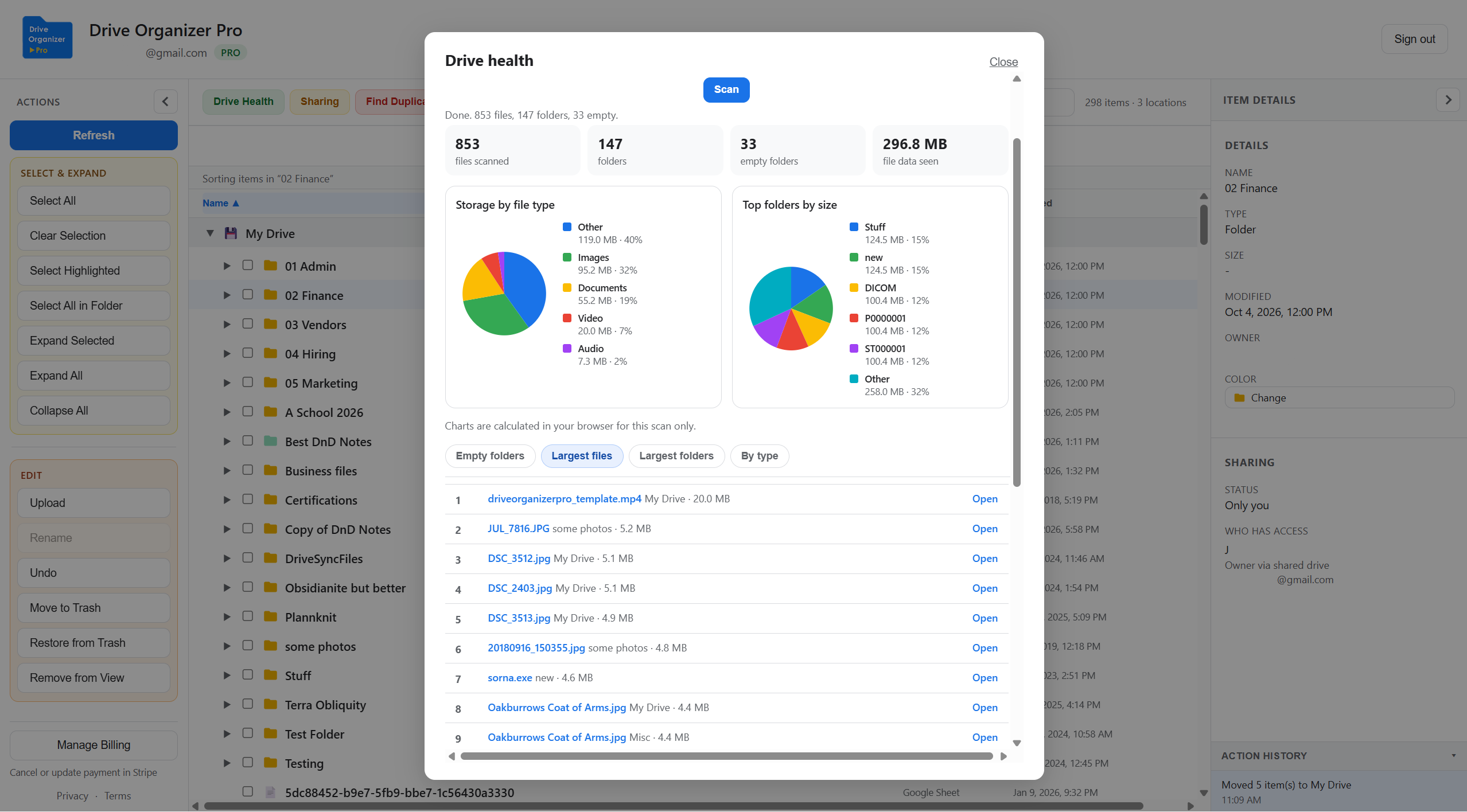The height and width of the screenshot is (812, 1467).
Task: Select the Largest files tab
Action: click(582, 456)
